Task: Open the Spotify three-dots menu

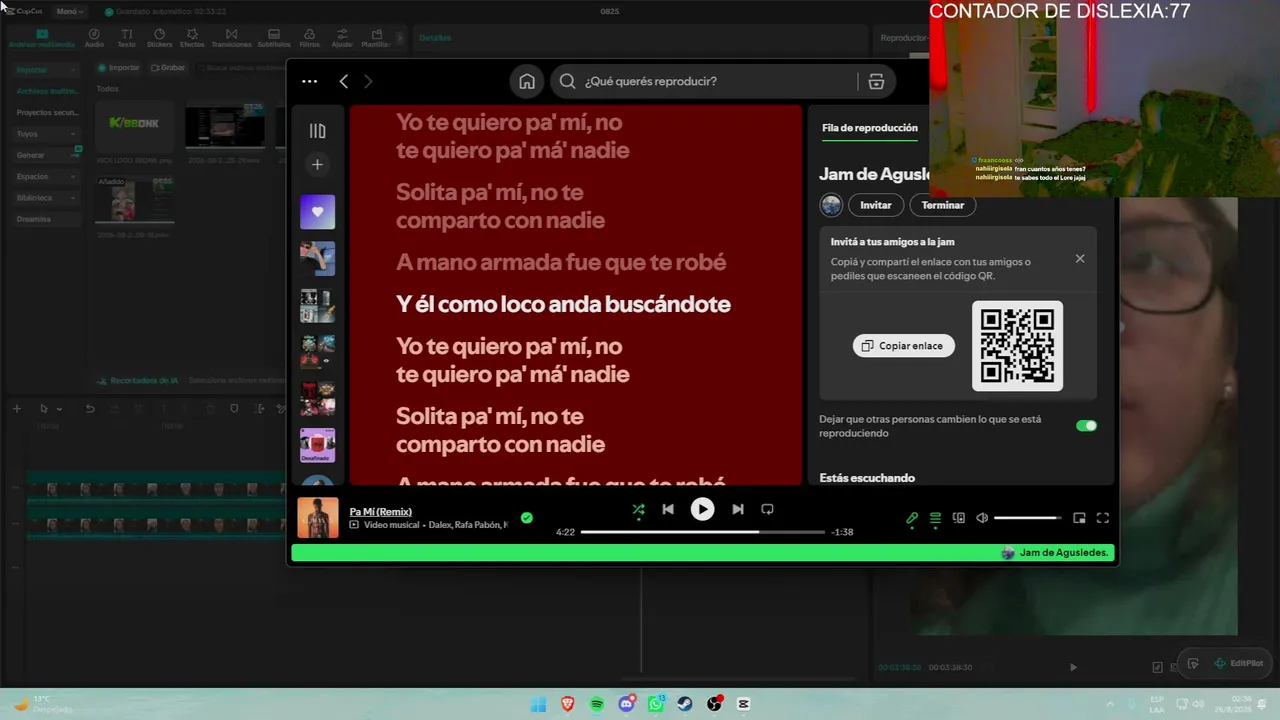Action: point(309,82)
